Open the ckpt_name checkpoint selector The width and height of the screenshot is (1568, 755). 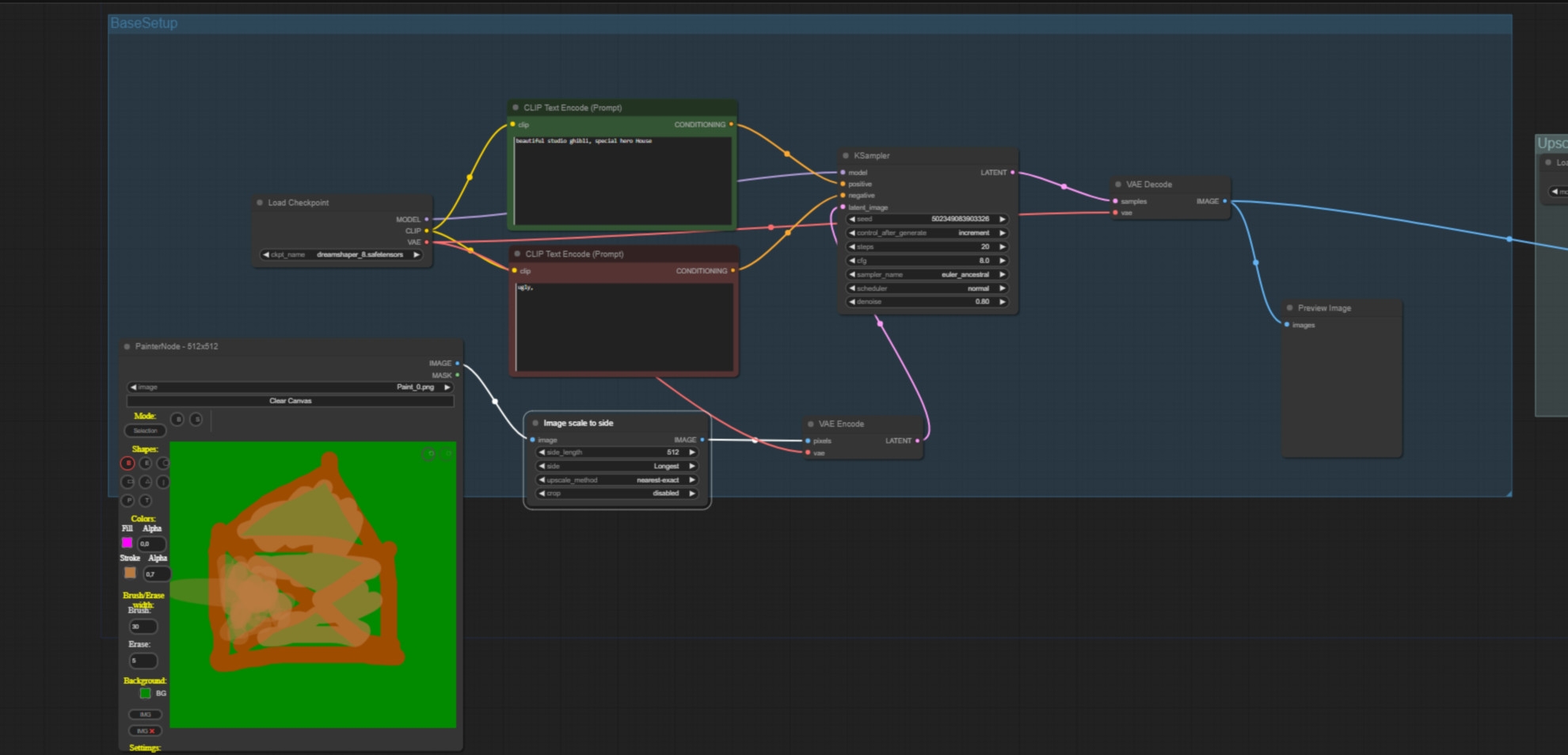tap(341, 255)
